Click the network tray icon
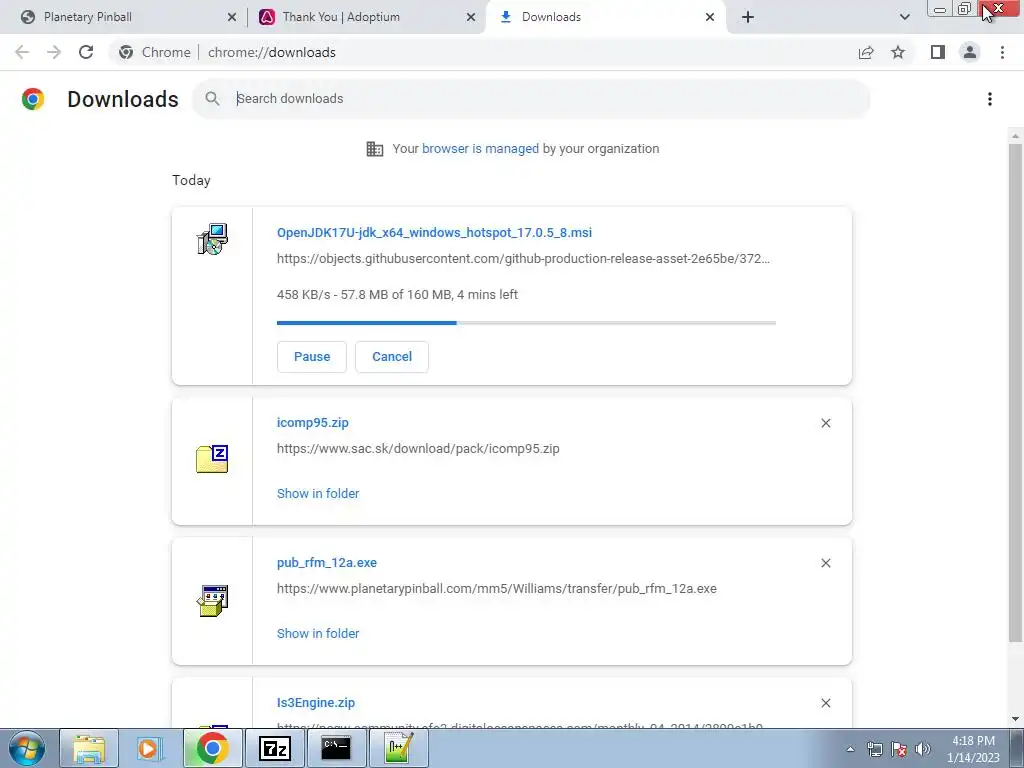 pos(874,749)
